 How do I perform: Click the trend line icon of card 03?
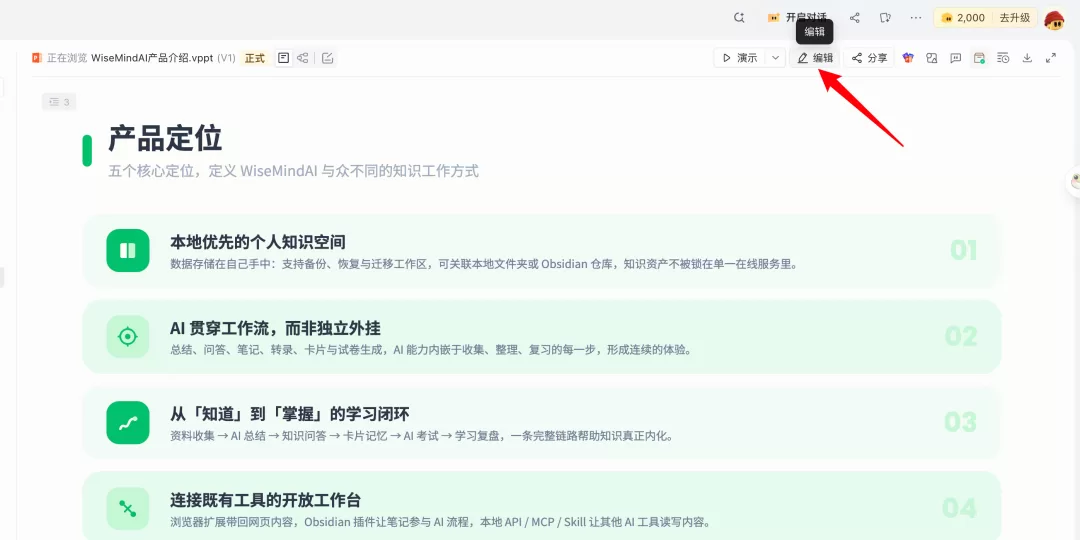point(127,422)
